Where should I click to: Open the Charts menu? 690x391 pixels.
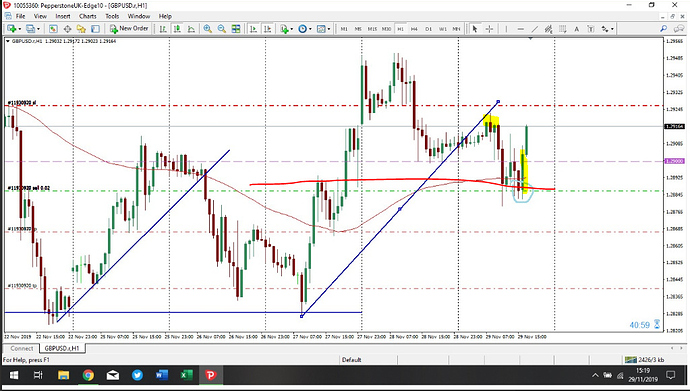[x=88, y=16]
